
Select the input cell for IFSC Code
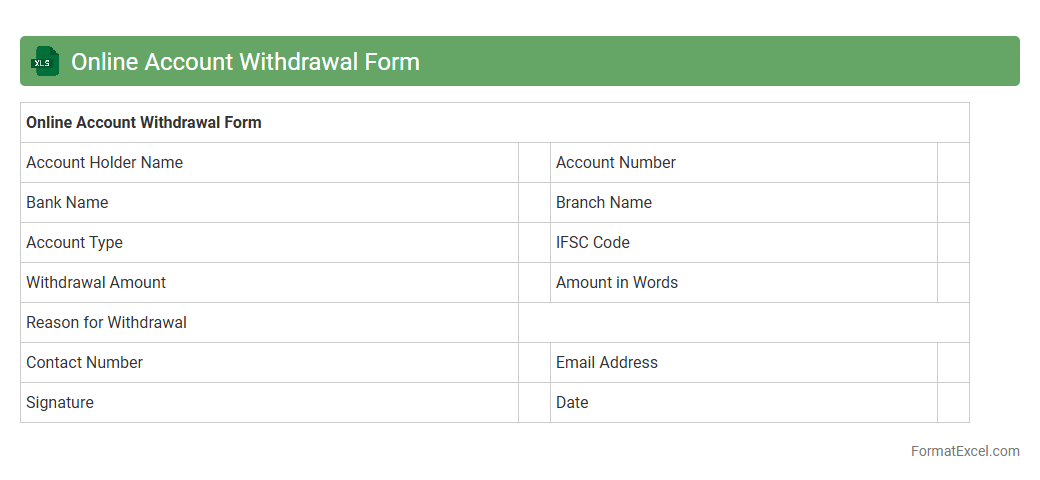pyautogui.click(x=953, y=243)
